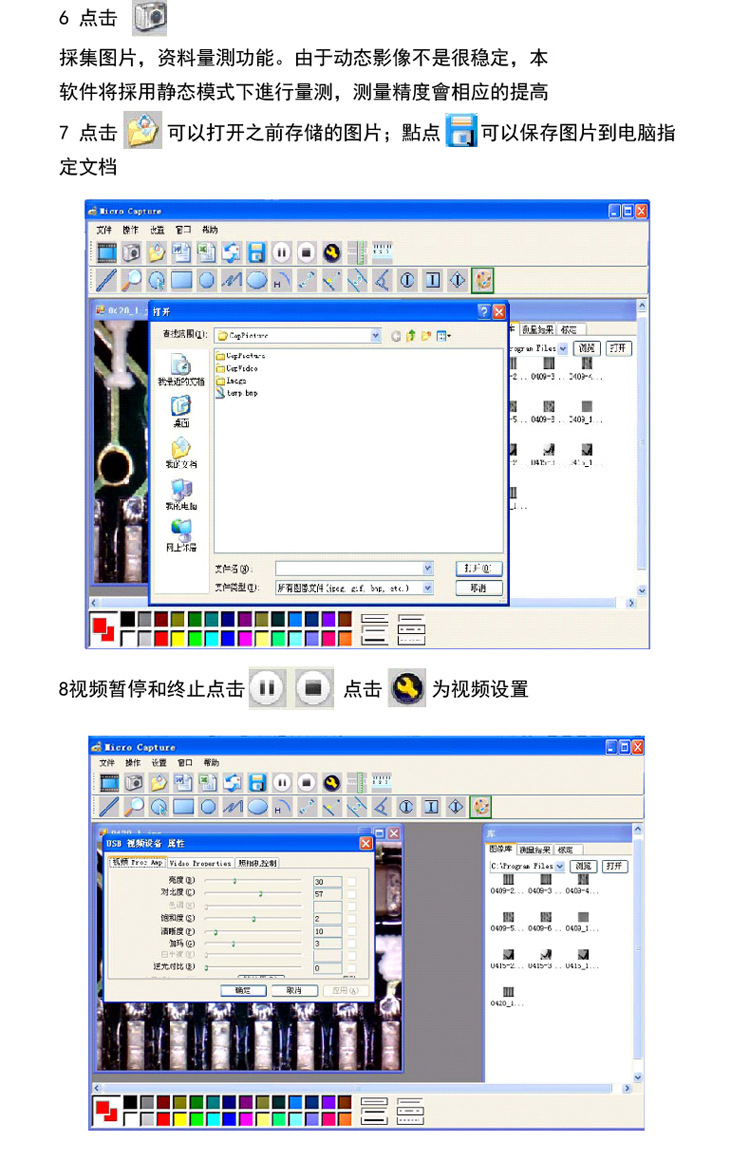Open 网上邻居 shortcut in 打开 dialog places bar
This screenshot has height=1150, width=750.
tap(181, 536)
